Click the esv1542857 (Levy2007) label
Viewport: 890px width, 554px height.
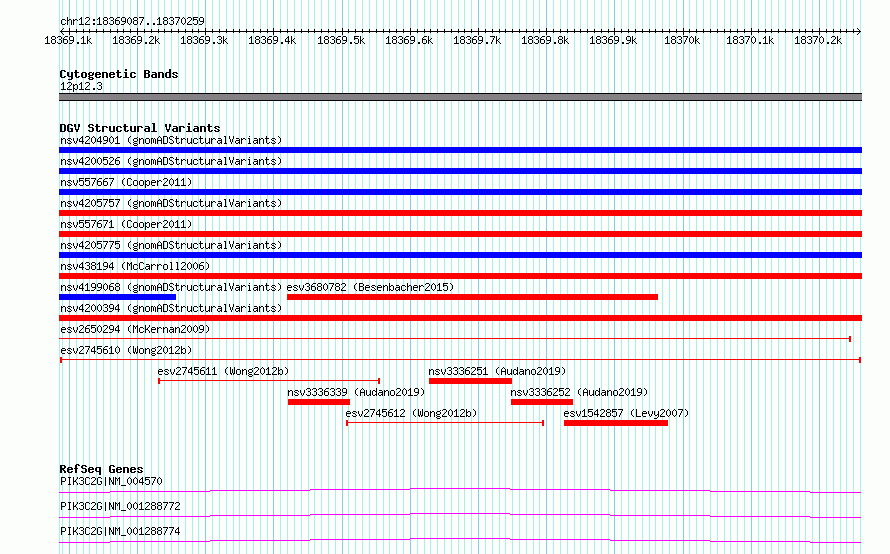pos(626,414)
